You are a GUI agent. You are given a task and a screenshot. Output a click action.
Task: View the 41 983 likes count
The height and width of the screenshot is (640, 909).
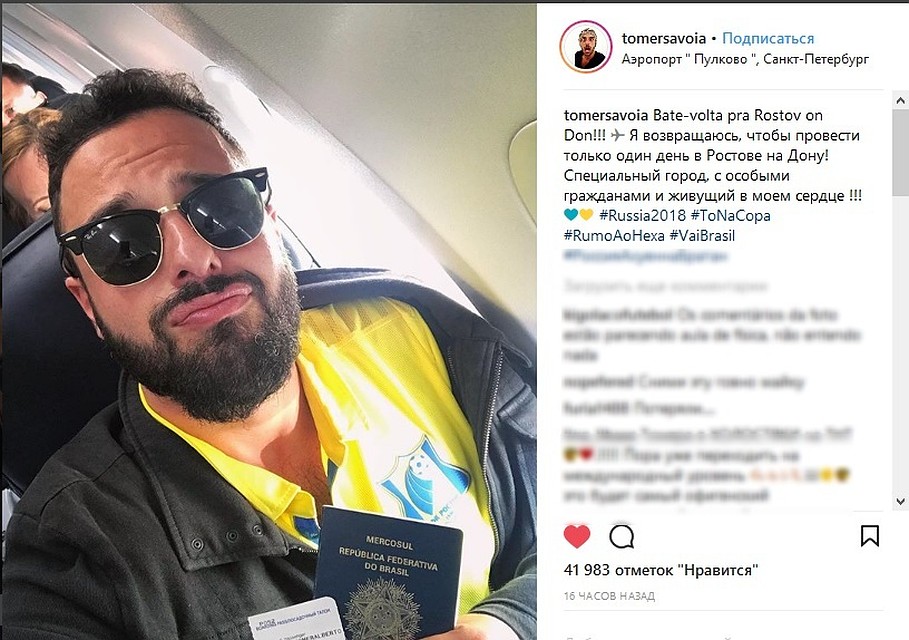point(661,570)
